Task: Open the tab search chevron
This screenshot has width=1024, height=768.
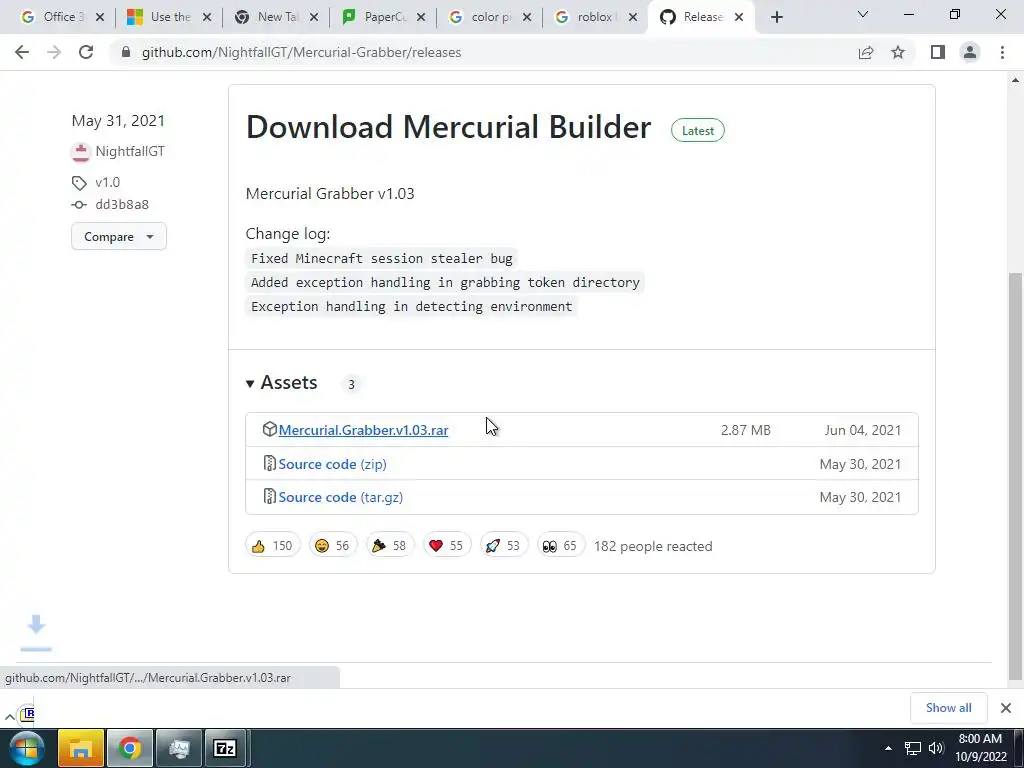Action: [x=863, y=14]
